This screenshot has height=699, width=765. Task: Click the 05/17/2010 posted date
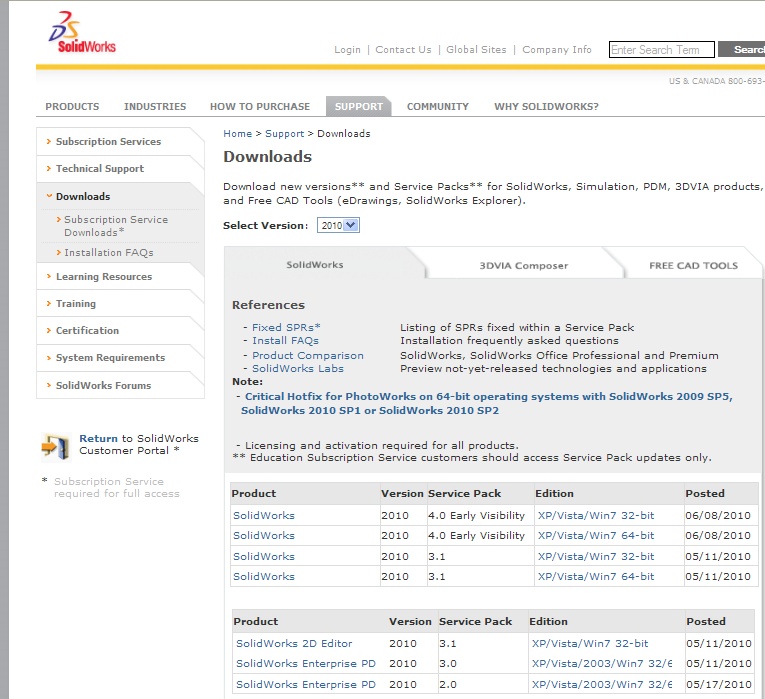point(719,684)
